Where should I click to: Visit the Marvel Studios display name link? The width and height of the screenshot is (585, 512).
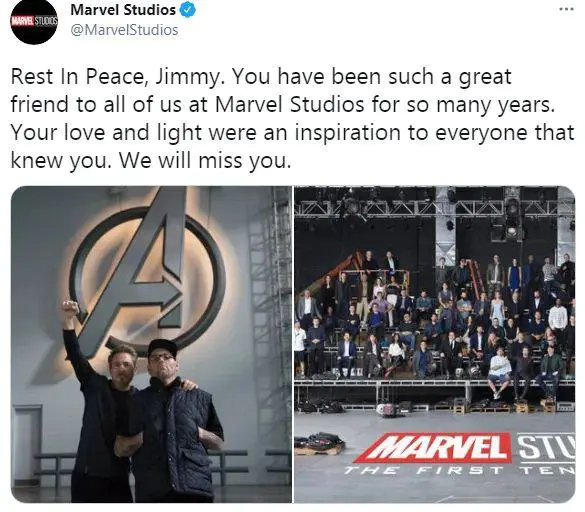pos(123,10)
